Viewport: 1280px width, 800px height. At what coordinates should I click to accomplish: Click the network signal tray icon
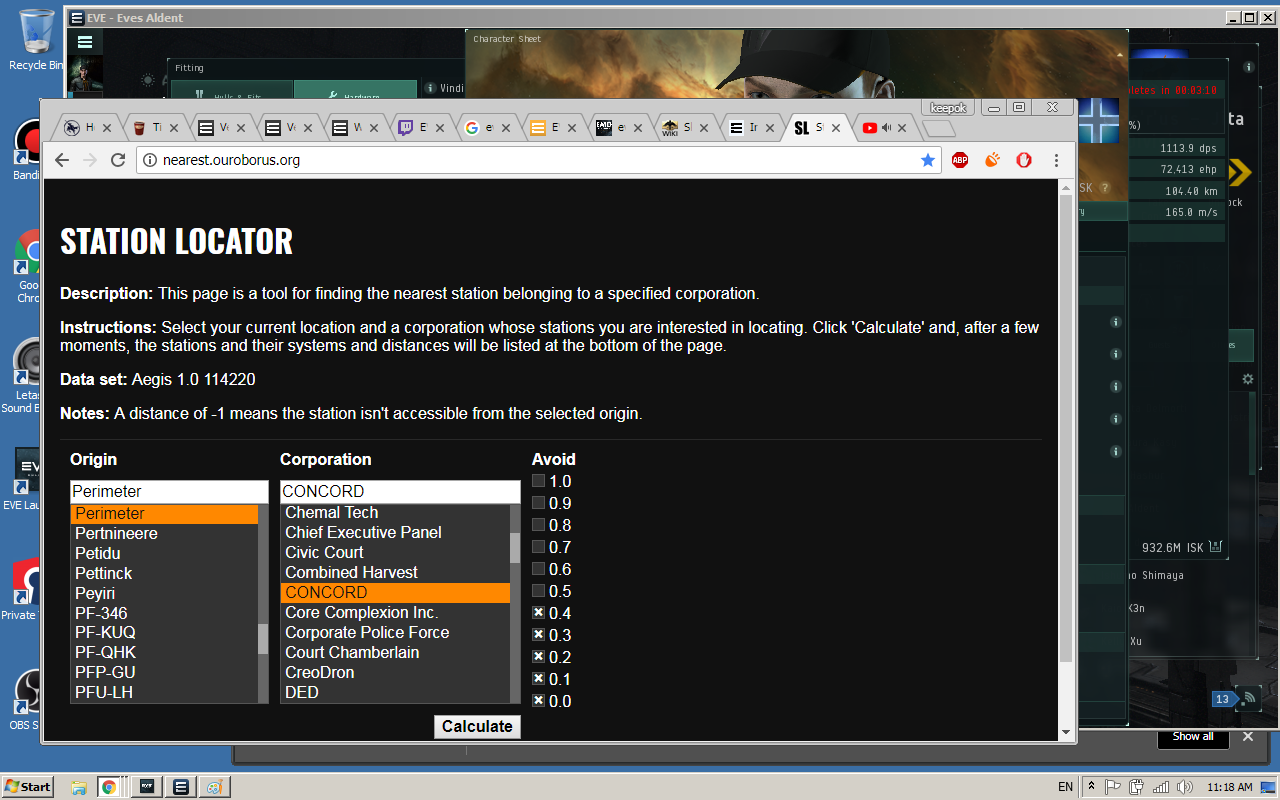pos(1162,787)
